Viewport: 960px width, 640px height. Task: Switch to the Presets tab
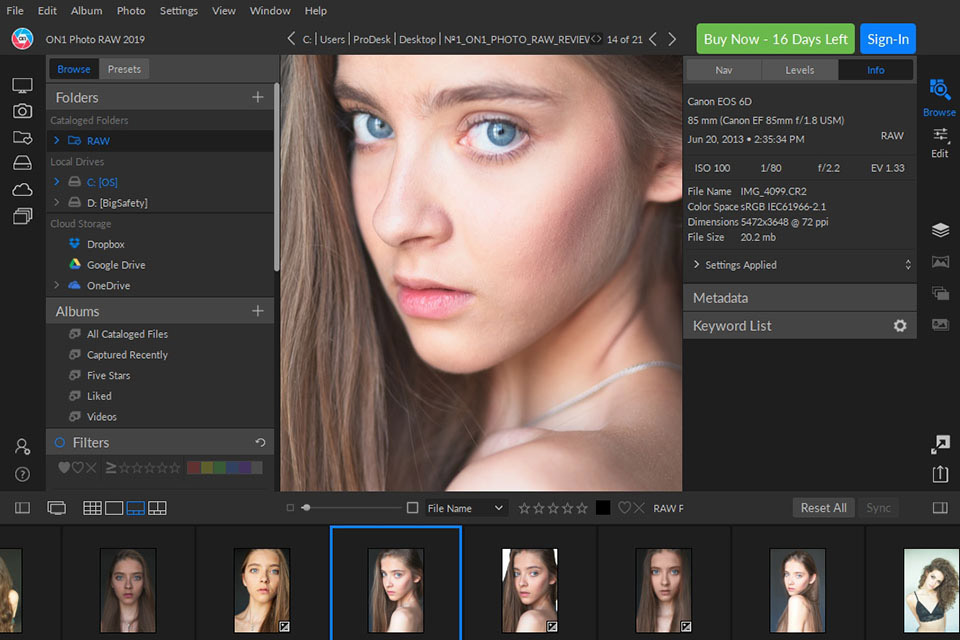click(x=124, y=69)
